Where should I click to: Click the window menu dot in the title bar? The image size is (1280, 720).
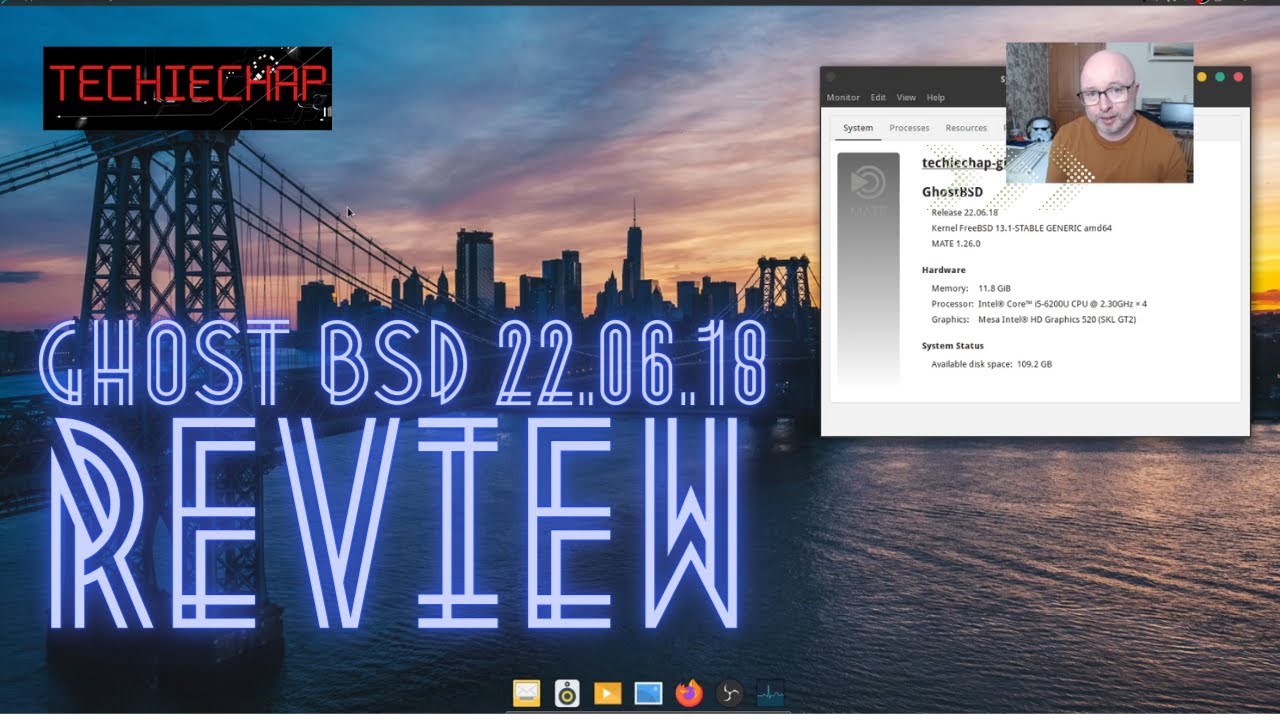pyautogui.click(x=831, y=77)
